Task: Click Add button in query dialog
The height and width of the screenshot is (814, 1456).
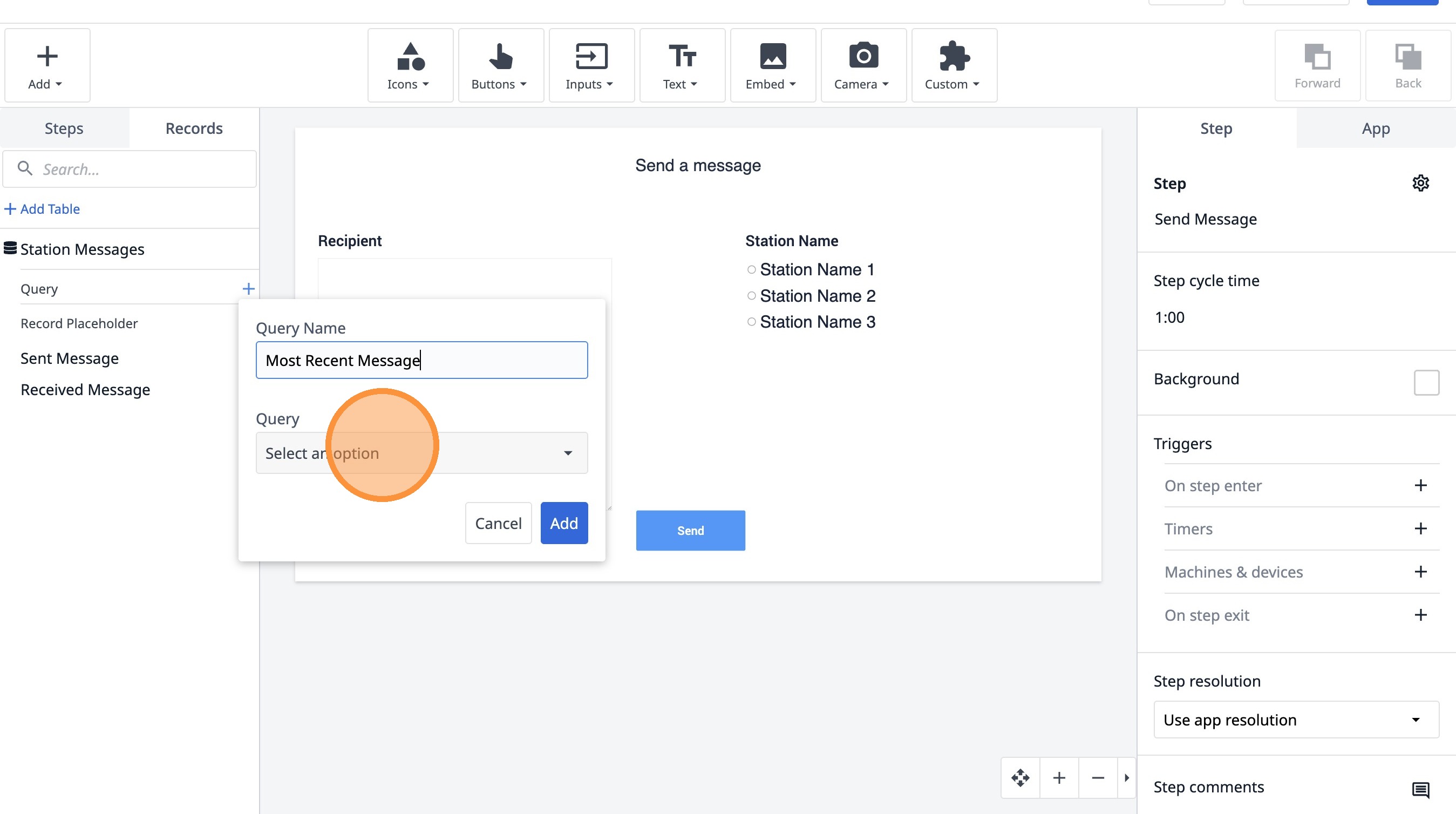Action: [563, 523]
